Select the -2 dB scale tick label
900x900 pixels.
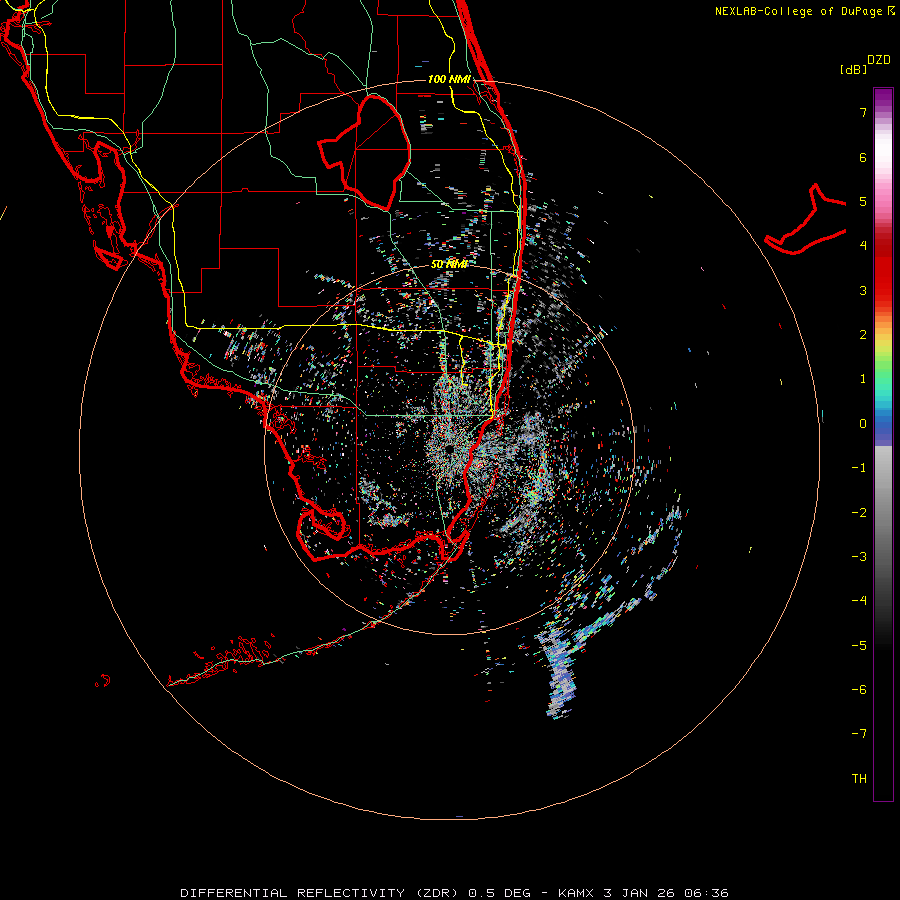coord(859,512)
